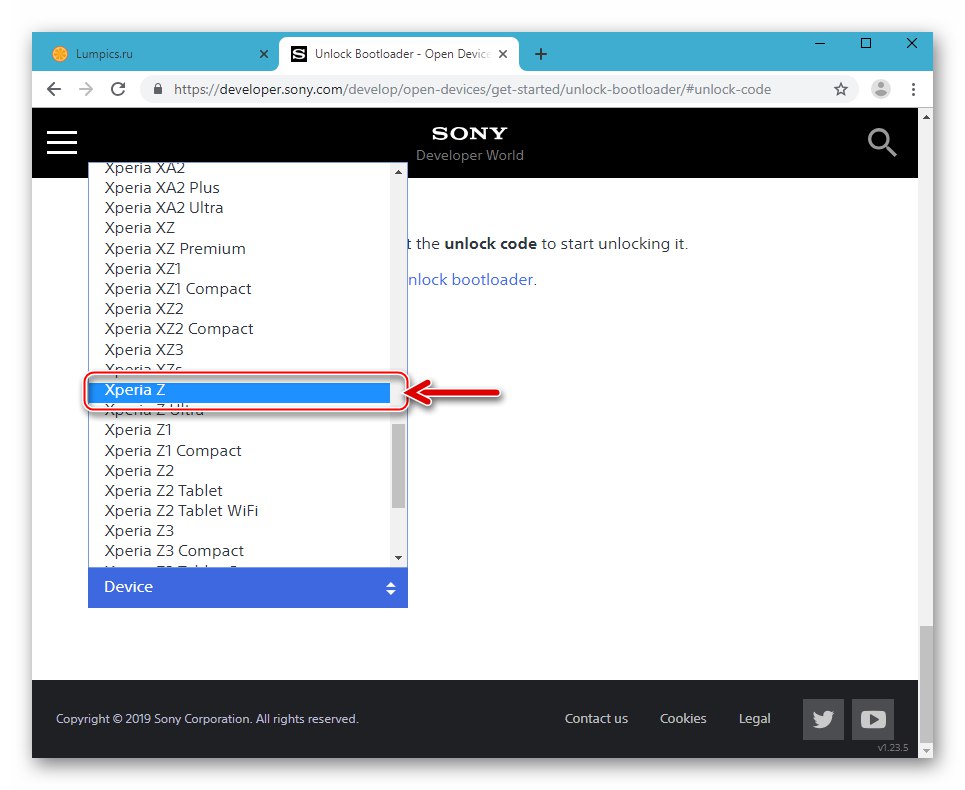Bookmark this page with the star icon
Viewport: 965px width, 790px height.
click(841, 89)
